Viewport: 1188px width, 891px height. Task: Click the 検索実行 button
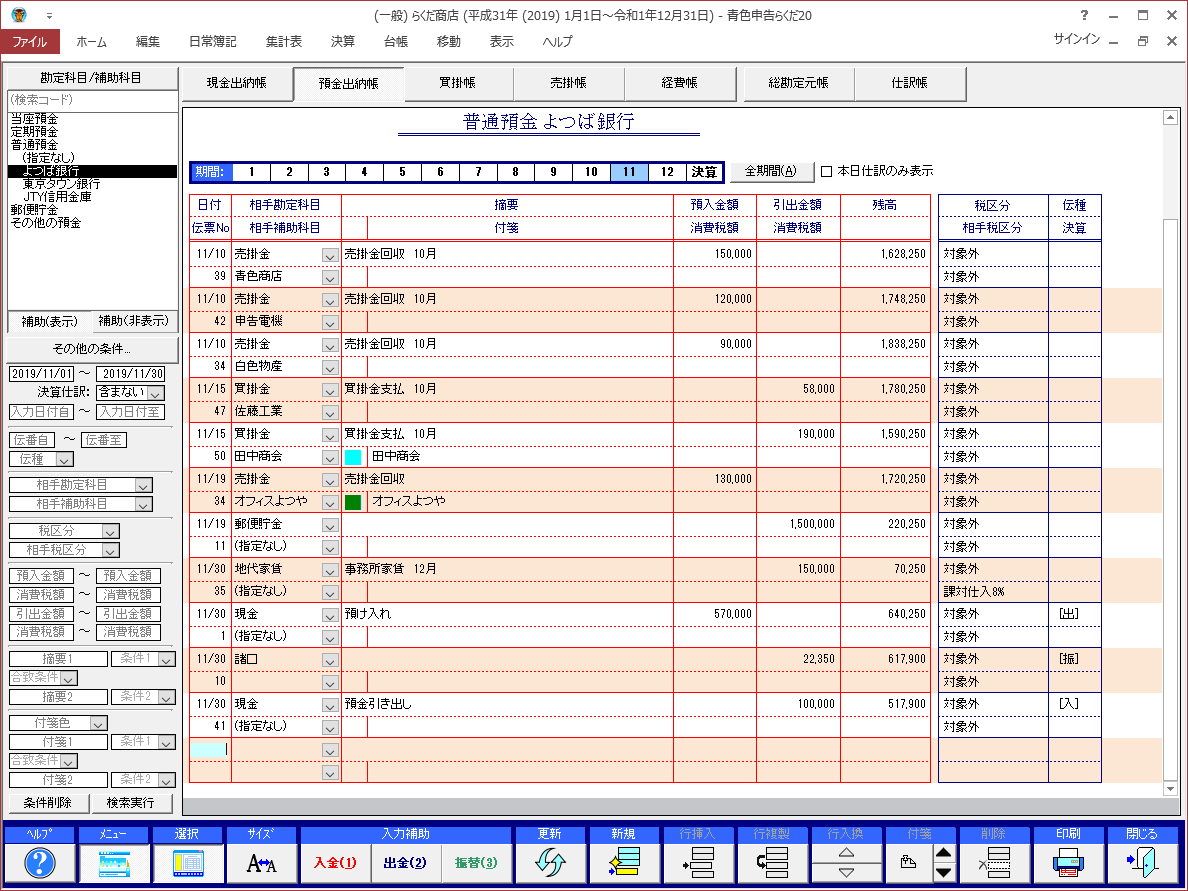click(x=130, y=803)
